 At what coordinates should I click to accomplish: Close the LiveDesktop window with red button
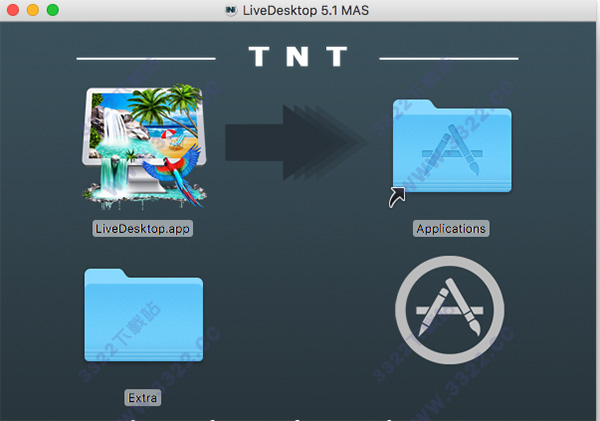(13, 10)
